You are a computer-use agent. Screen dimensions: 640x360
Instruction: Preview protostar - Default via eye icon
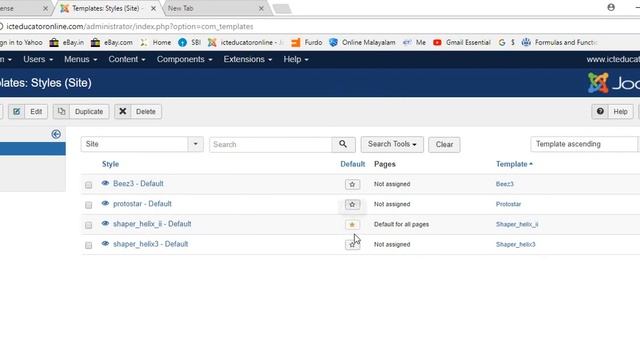tap(105, 203)
